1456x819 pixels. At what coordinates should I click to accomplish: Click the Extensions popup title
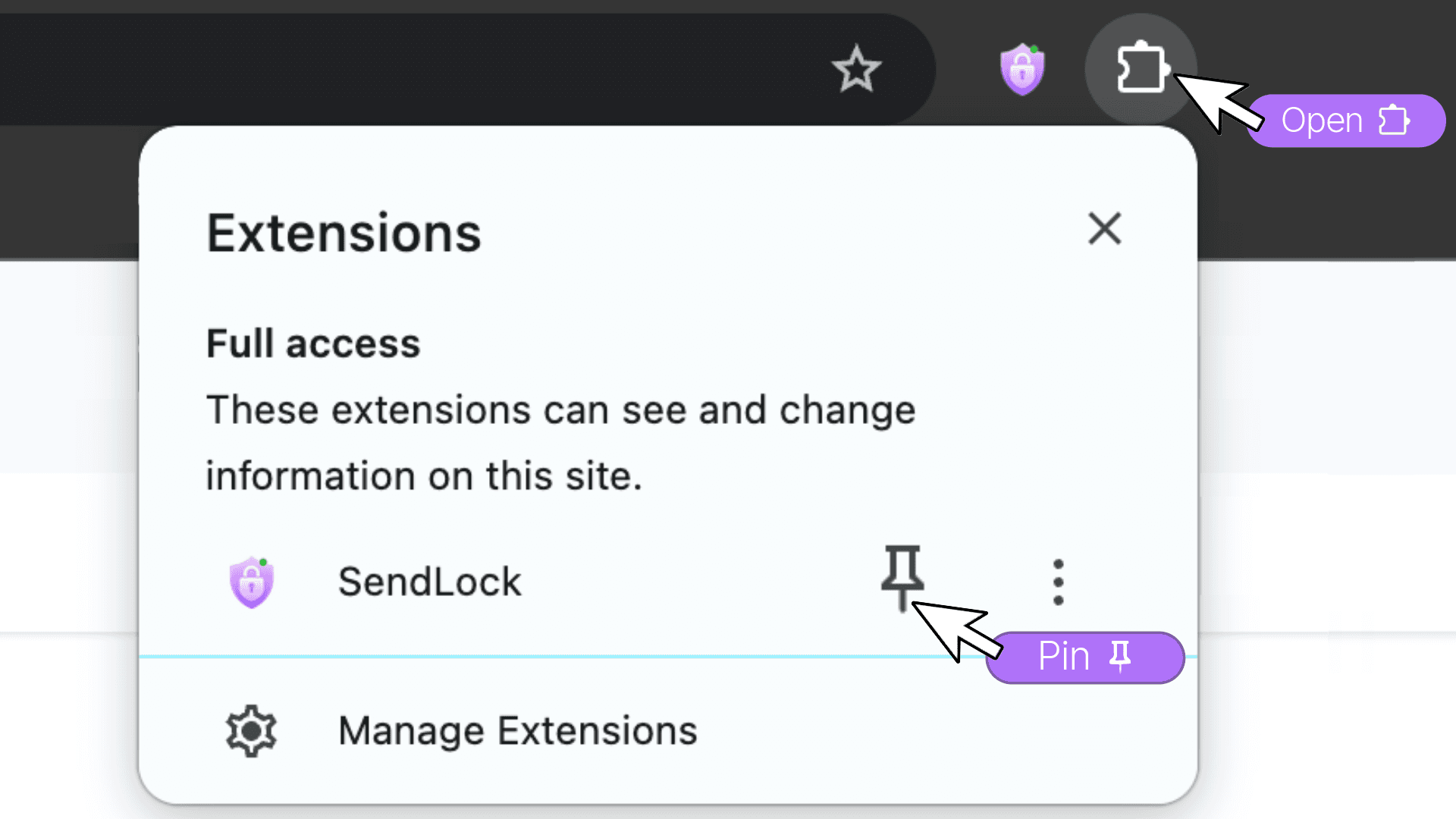point(344,233)
